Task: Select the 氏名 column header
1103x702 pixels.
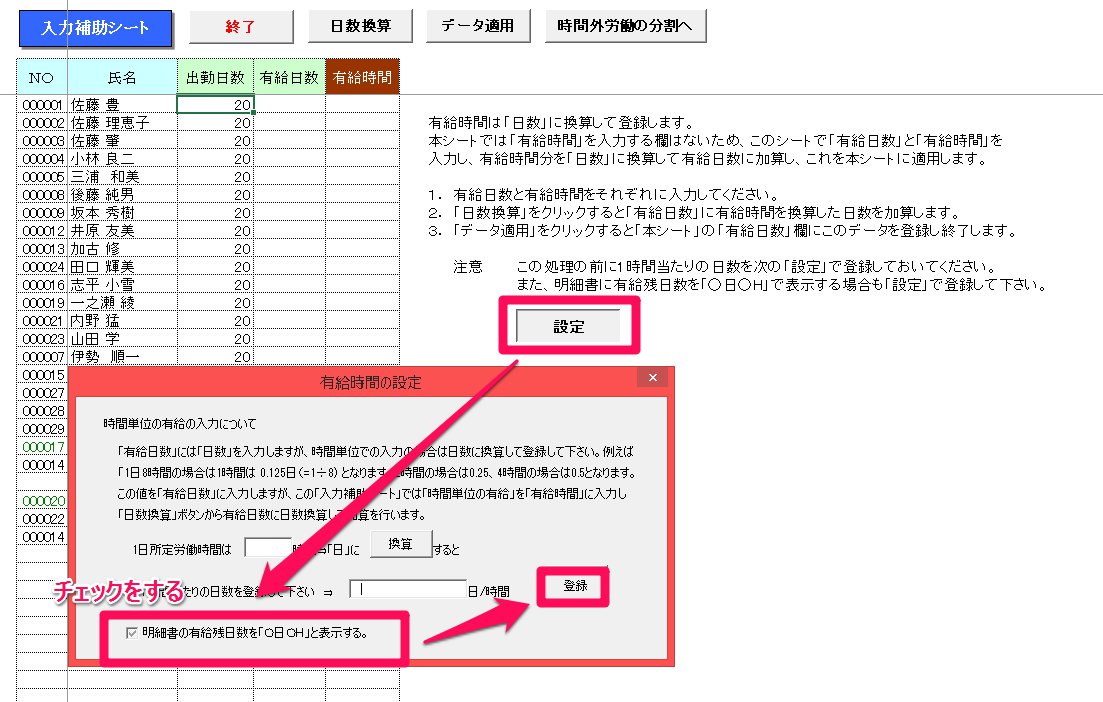Action: pyautogui.click(x=122, y=77)
